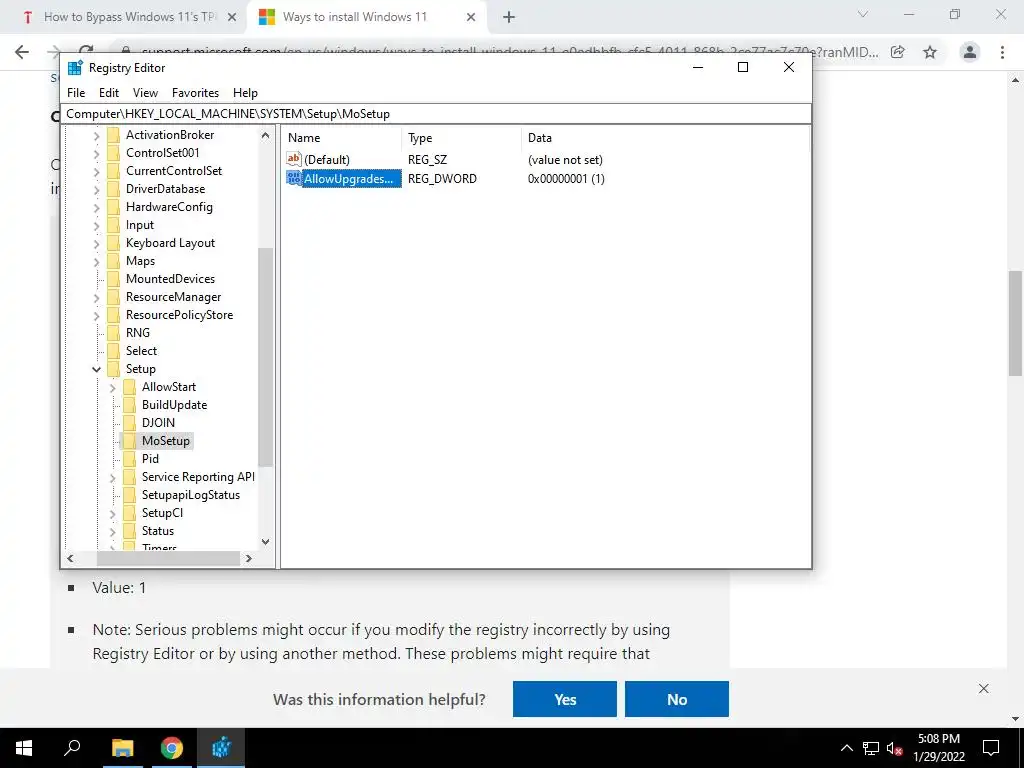This screenshot has width=1024, height=768.
Task: Open the Help menu
Action: pos(245,93)
